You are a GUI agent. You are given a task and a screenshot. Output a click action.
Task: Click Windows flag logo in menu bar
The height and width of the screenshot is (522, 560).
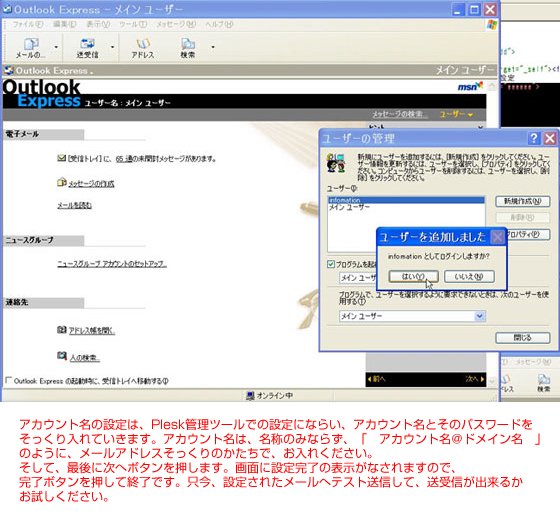point(492,25)
